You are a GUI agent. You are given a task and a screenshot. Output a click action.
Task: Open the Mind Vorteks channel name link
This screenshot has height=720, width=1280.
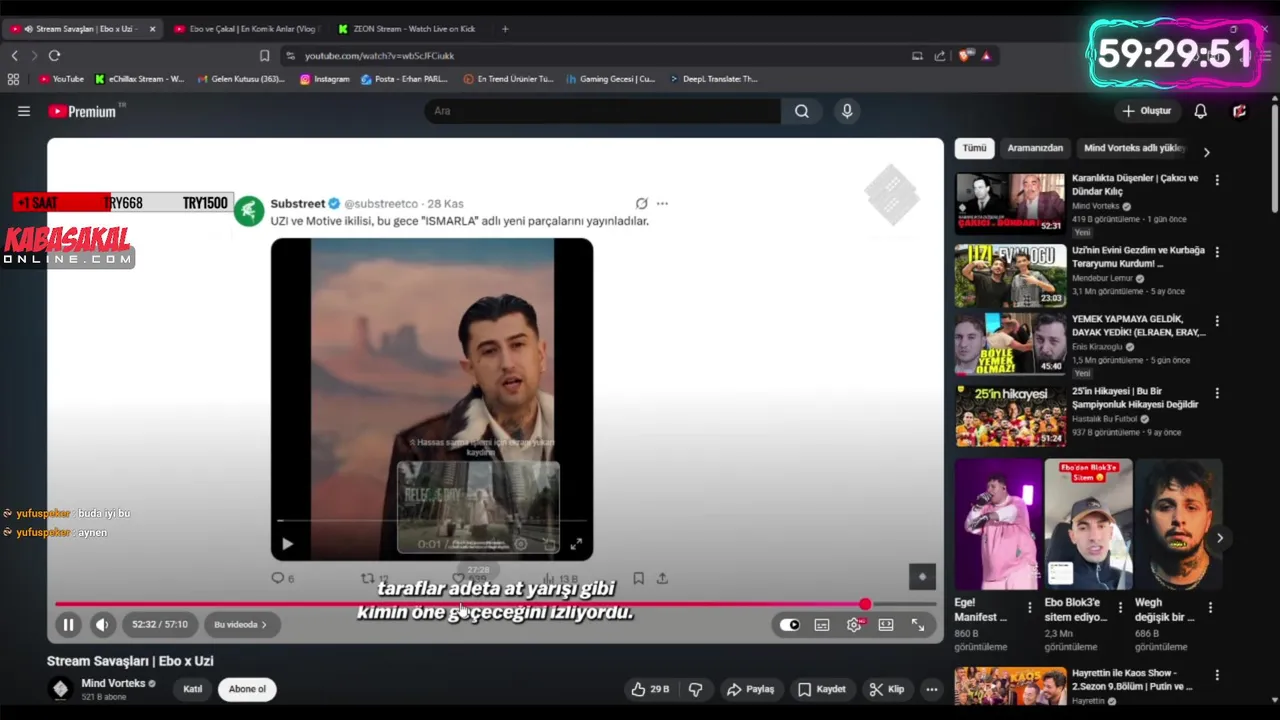coord(113,683)
